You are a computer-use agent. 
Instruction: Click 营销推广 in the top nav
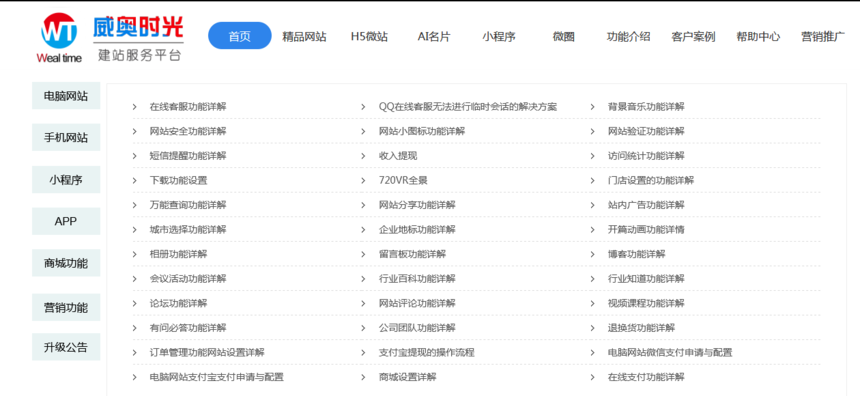(823, 37)
